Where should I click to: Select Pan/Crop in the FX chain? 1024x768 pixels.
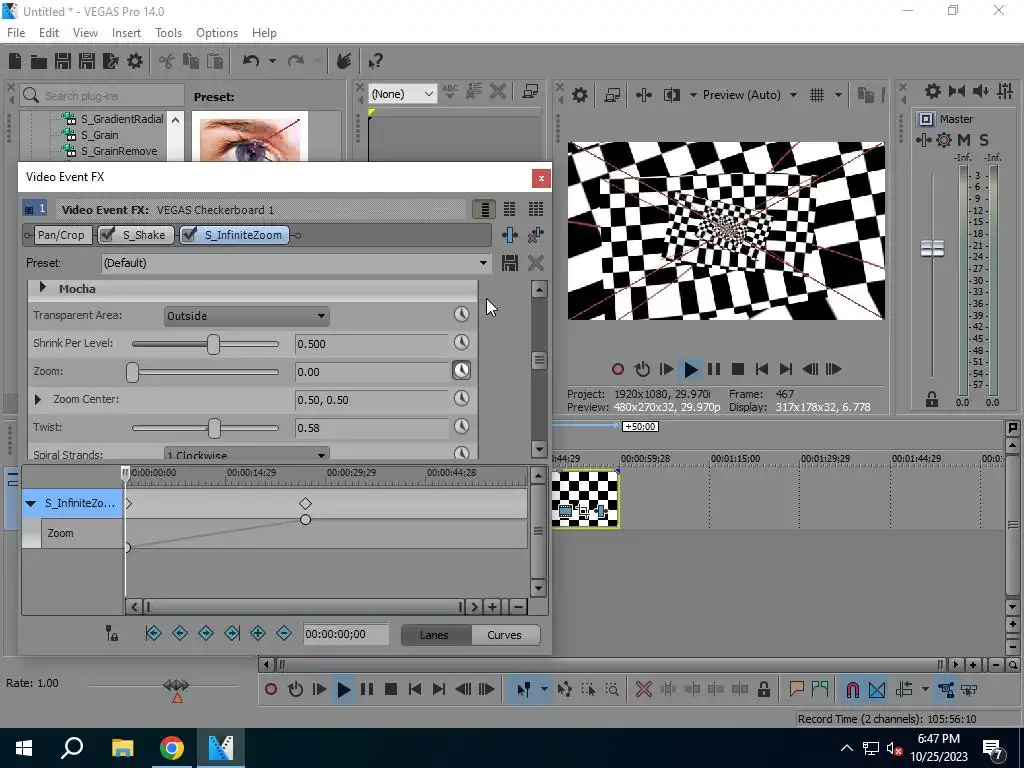tap(60, 235)
